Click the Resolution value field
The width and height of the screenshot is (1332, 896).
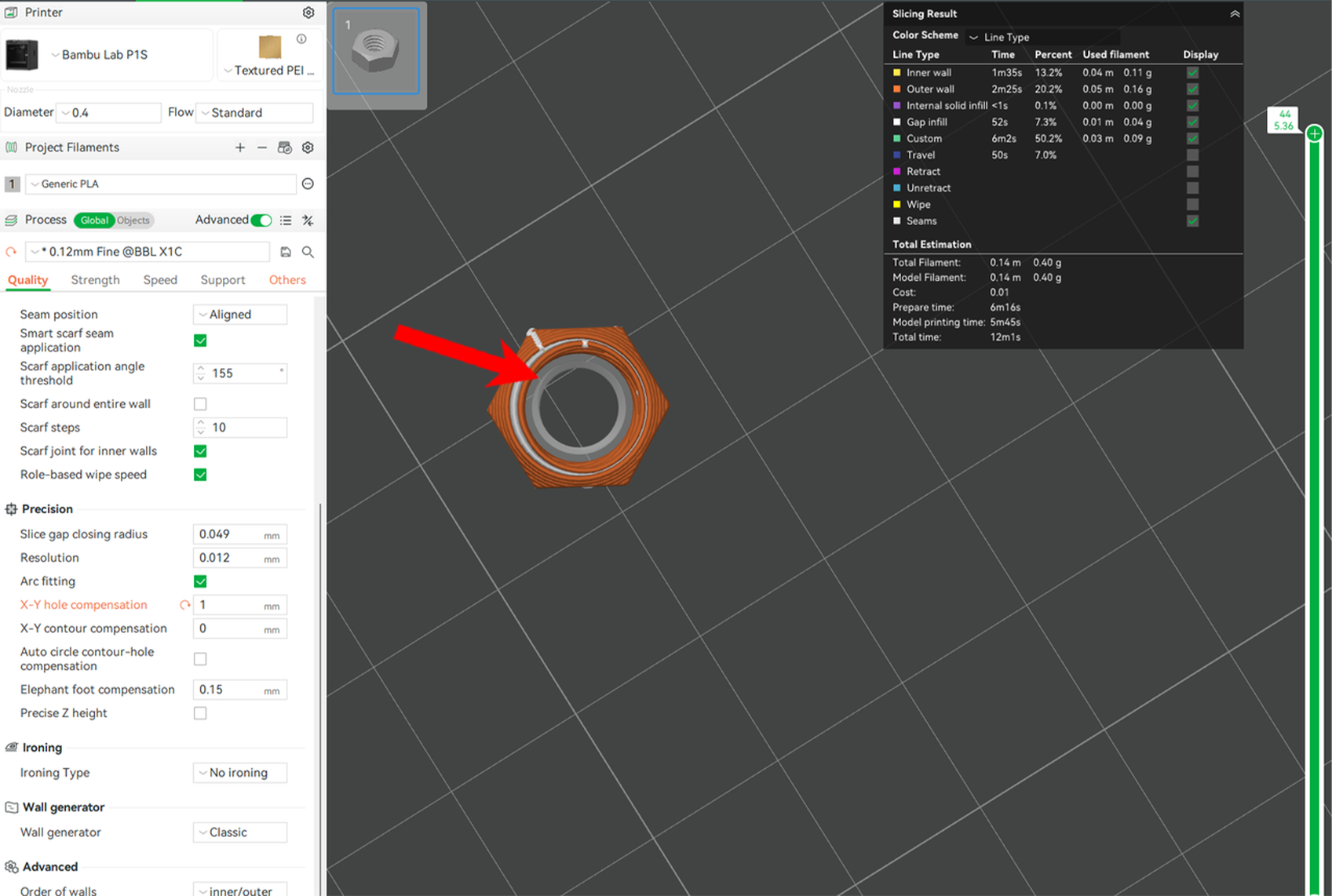239,558
